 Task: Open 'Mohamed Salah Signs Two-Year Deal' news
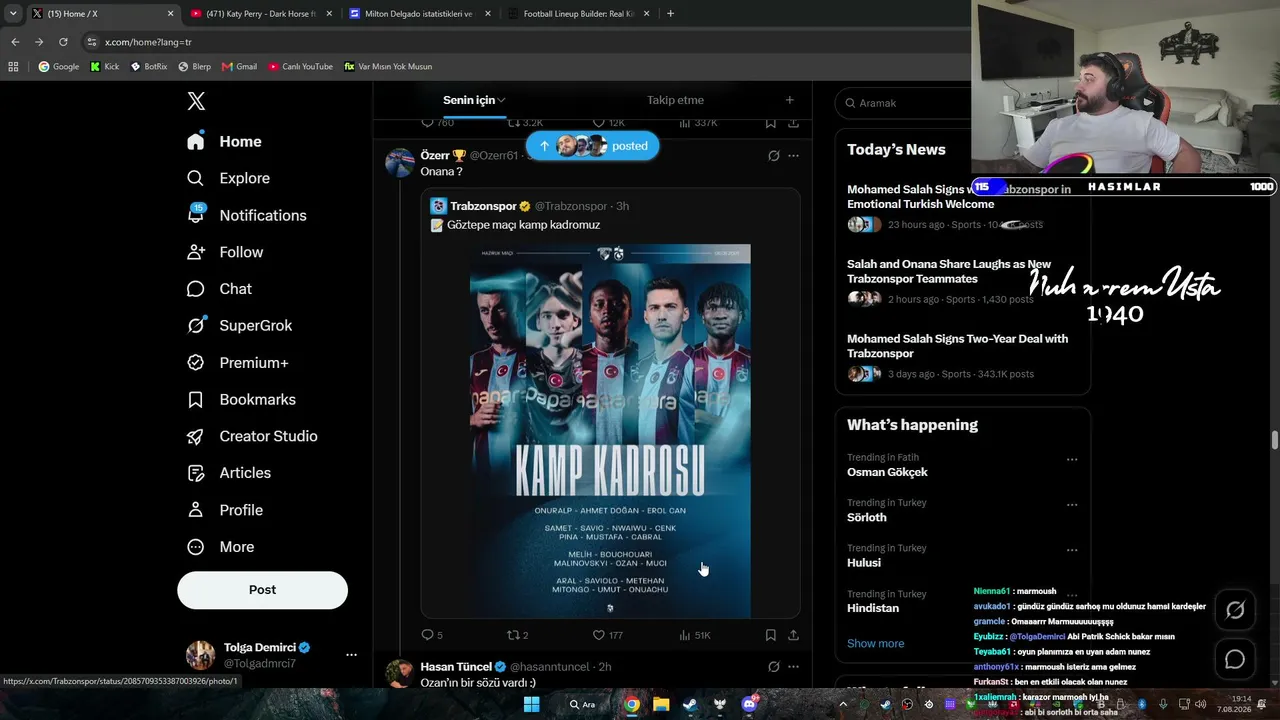coord(957,346)
